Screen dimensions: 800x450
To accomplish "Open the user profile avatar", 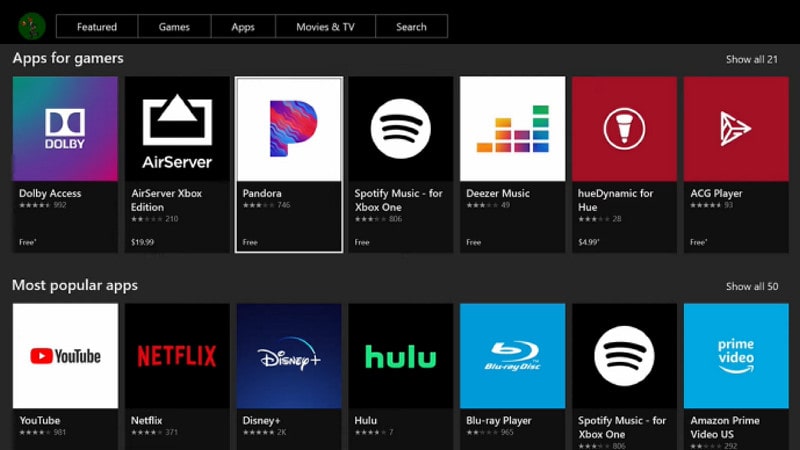I will point(32,26).
